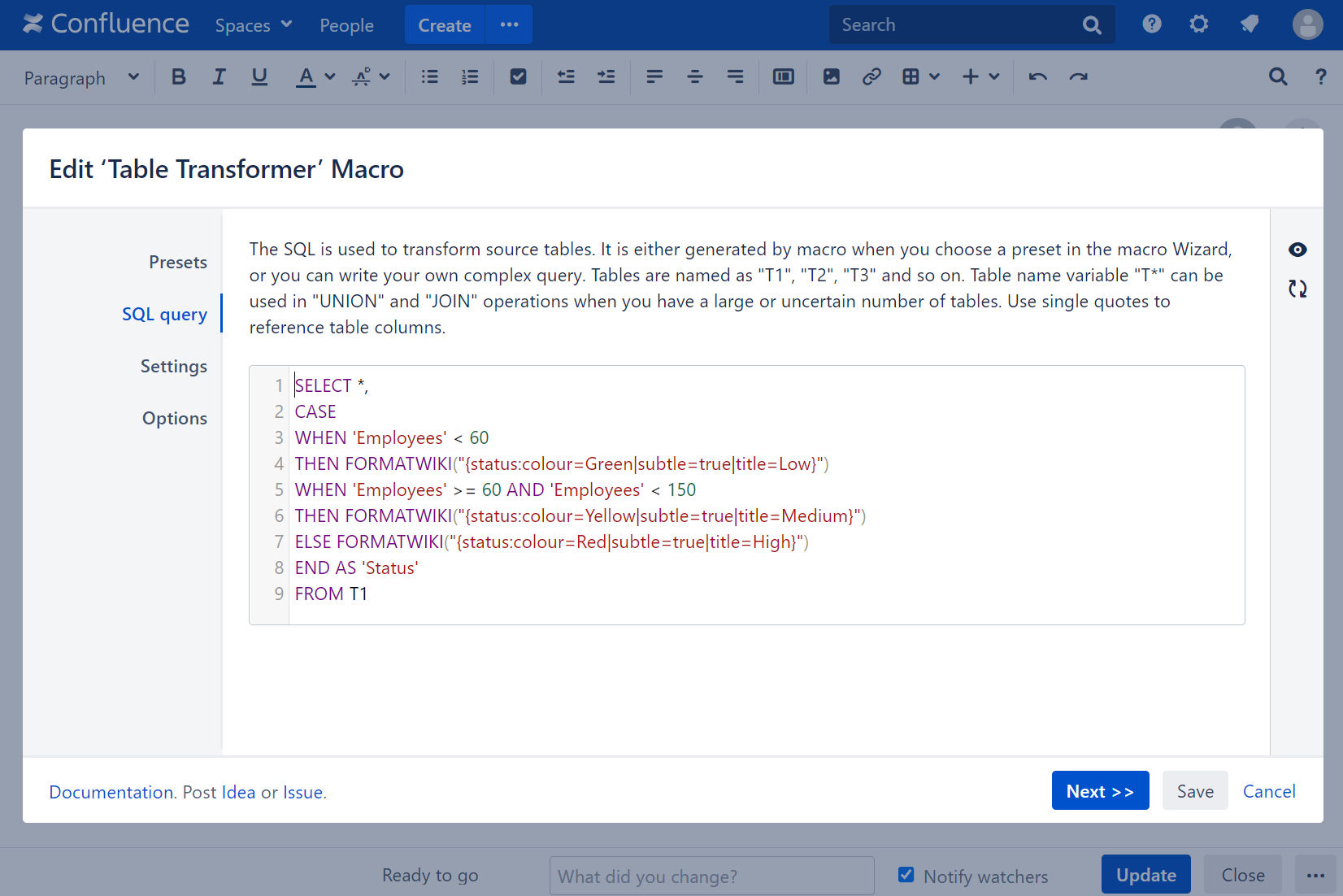Toggle bold formatting in the editor toolbar
1343x896 pixels.
pyautogui.click(x=179, y=77)
